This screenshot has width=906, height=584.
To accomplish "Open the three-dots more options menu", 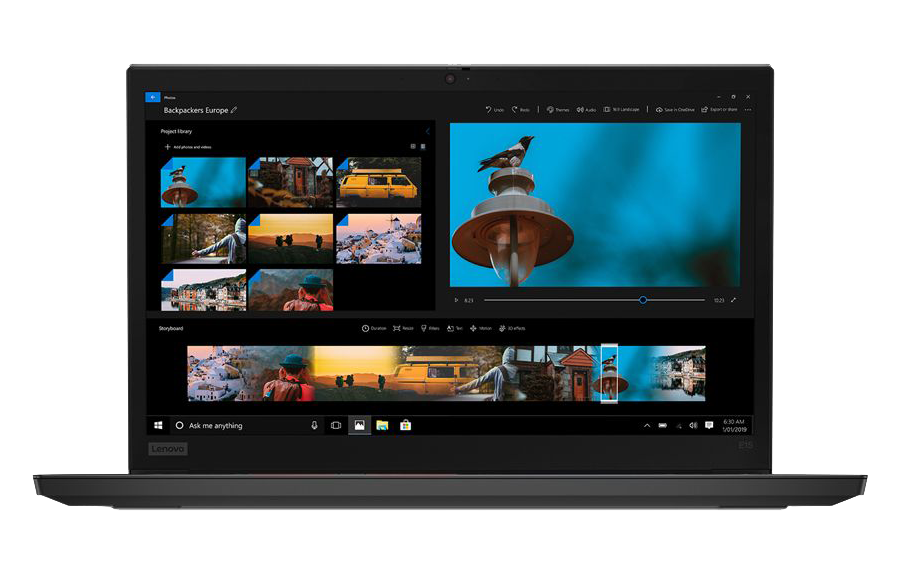I will click(x=748, y=110).
